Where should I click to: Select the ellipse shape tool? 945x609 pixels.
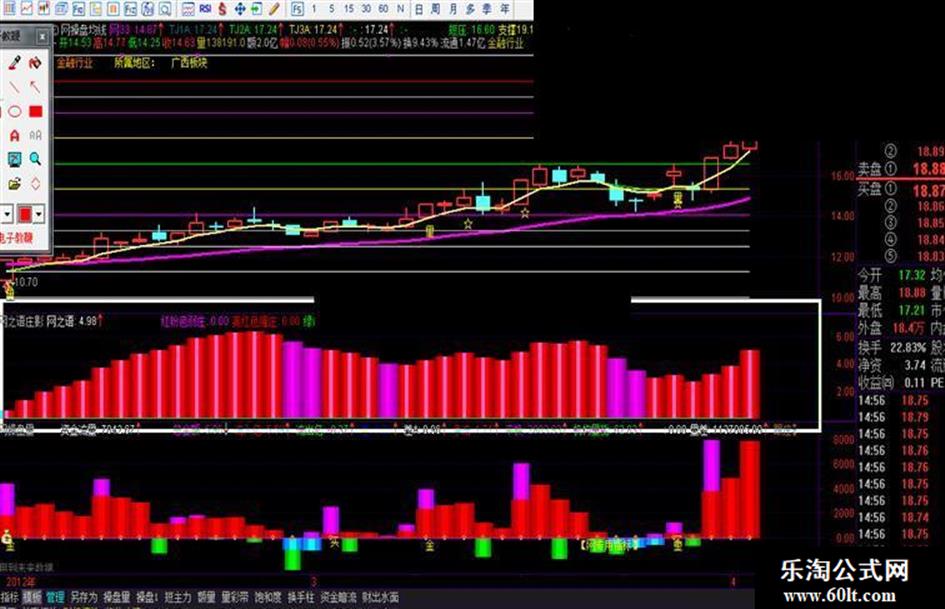tap(14, 112)
